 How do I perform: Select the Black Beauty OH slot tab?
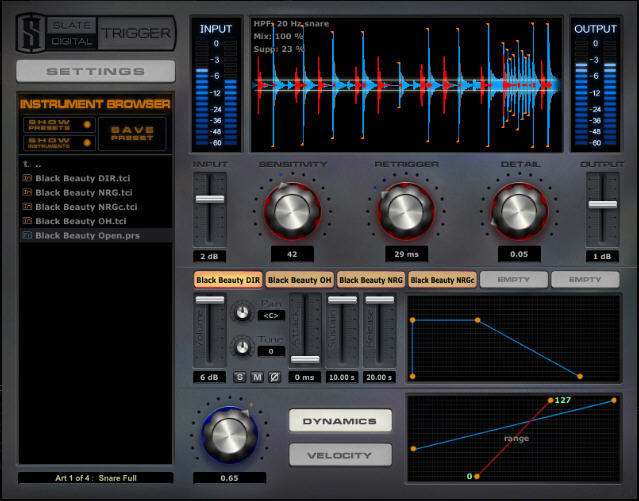pos(300,280)
